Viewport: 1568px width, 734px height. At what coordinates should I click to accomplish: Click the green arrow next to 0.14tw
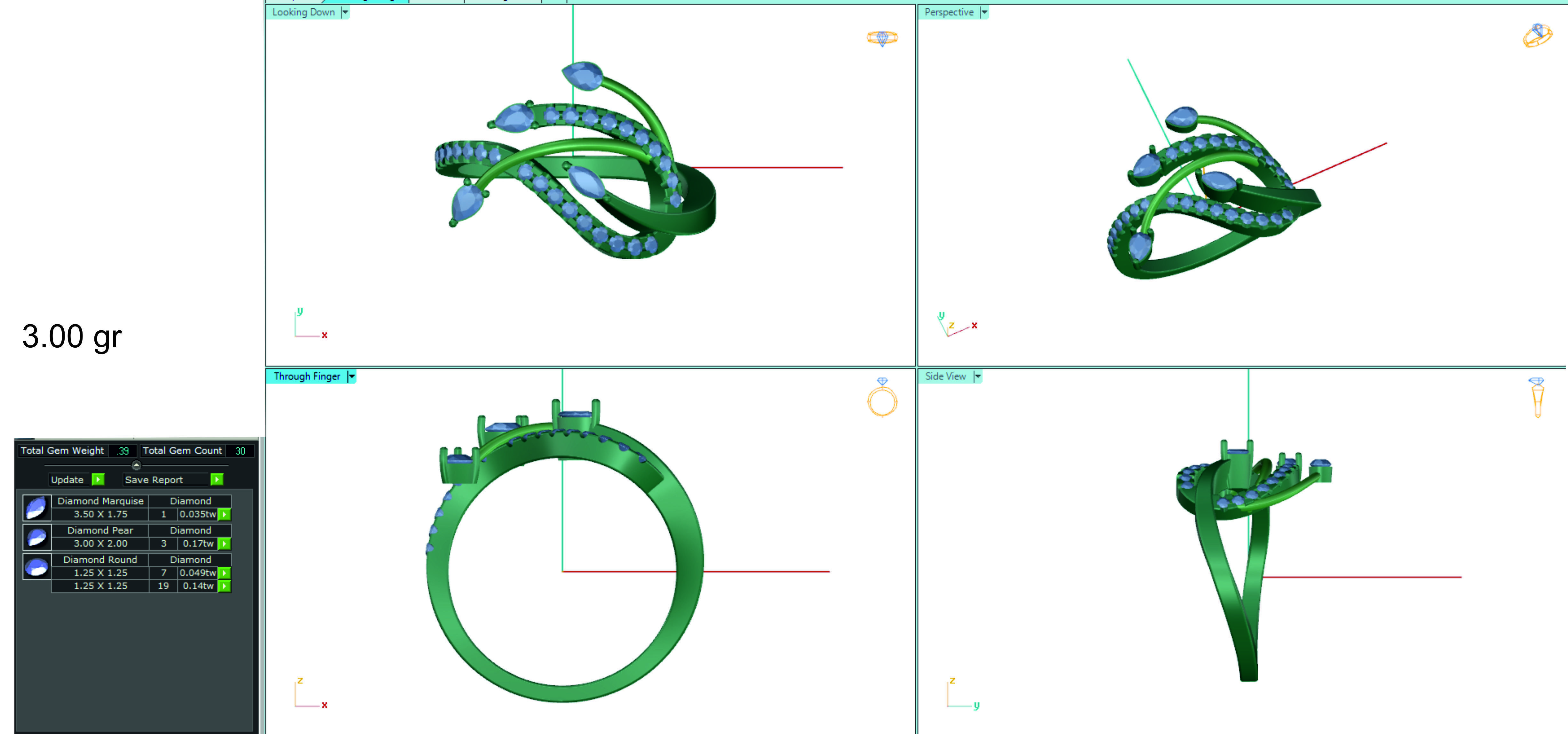(x=225, y=586)
